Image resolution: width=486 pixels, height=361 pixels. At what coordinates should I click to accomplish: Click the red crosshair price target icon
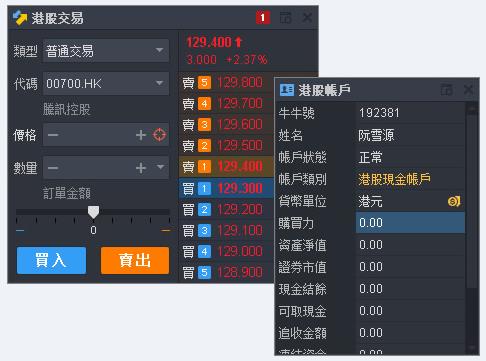[159, 135]
